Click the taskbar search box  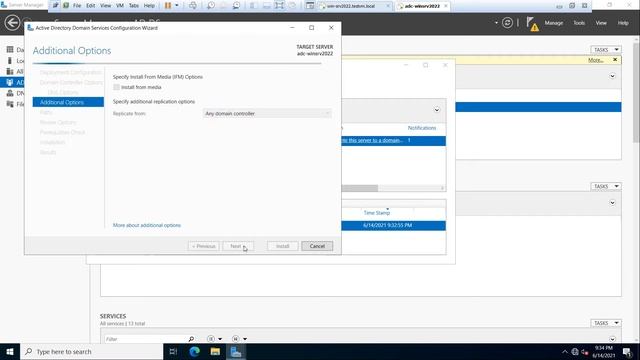coord(91,351)
